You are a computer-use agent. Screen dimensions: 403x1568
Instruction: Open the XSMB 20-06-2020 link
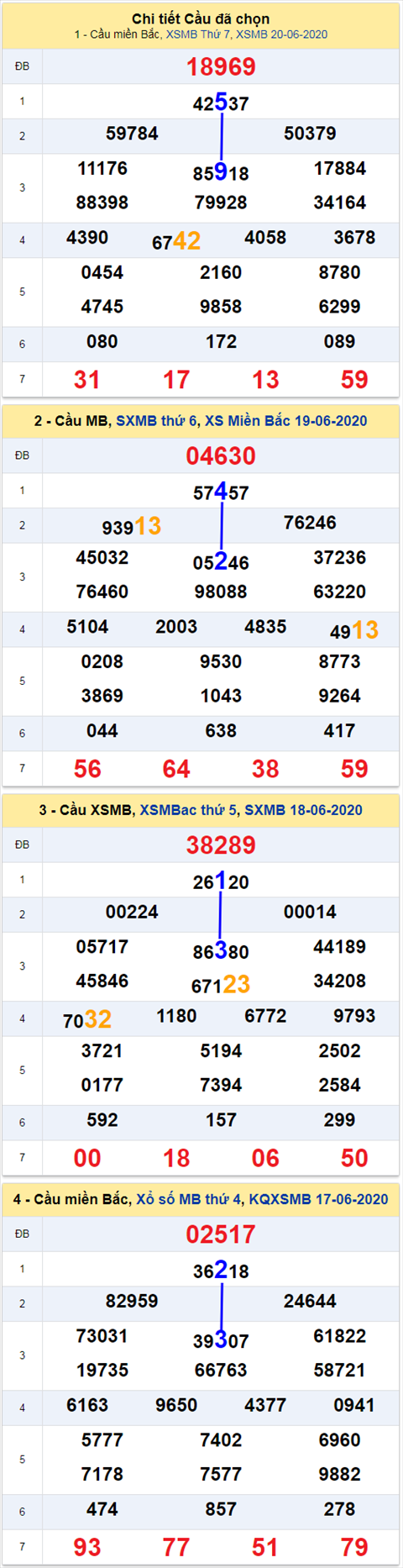click(281, 34)
